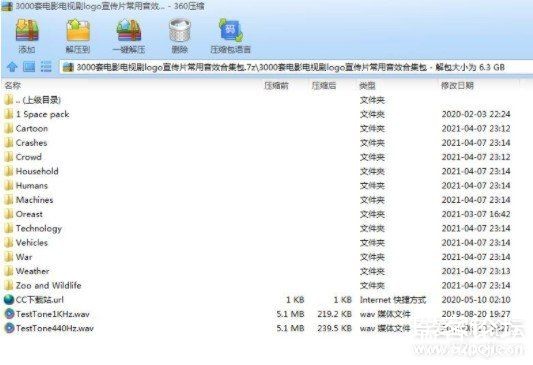The width and height of the screenshot is (533, 365).
Task: Click the 'Weather' folder name
Action: click(33, 271)
